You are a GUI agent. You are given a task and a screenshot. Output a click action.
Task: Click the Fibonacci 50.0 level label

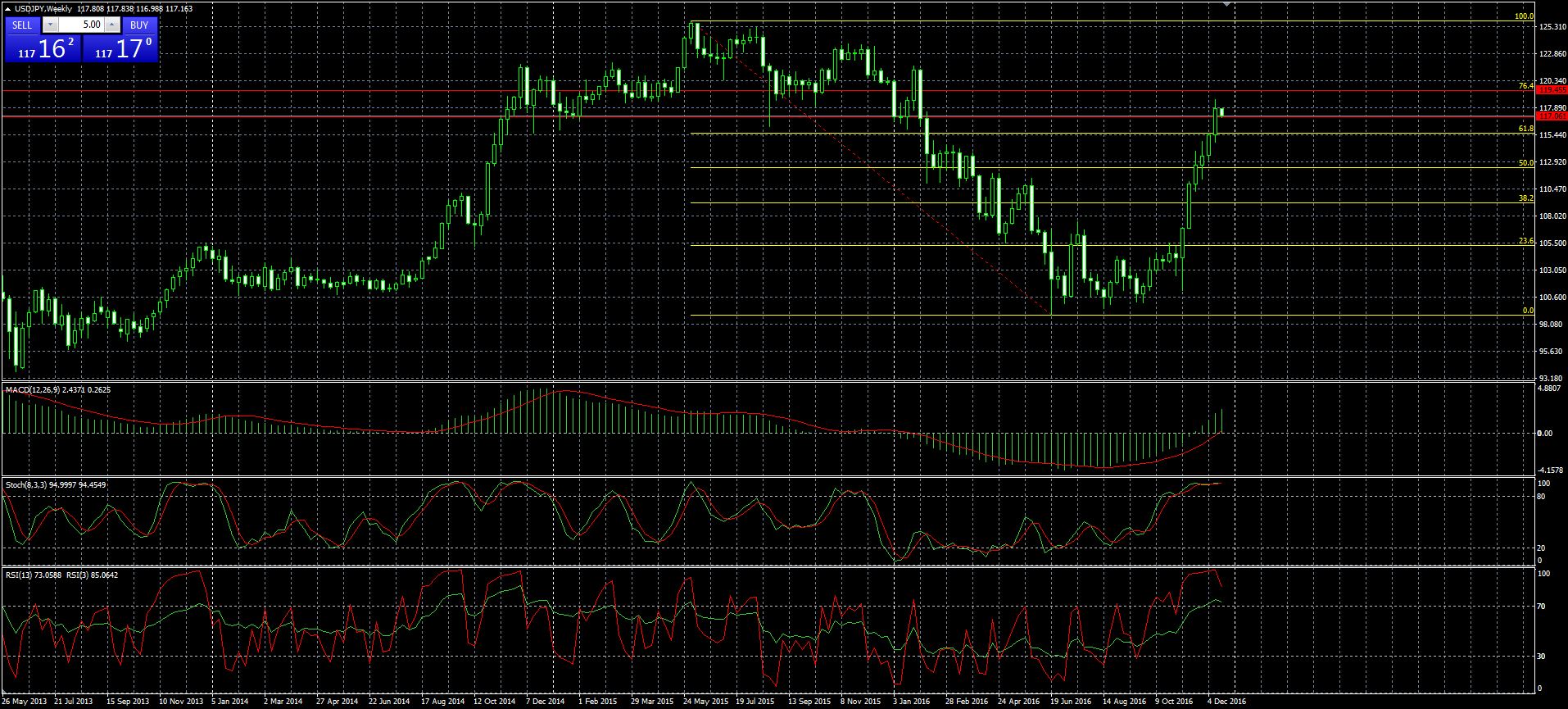(x=1525, y=163)
